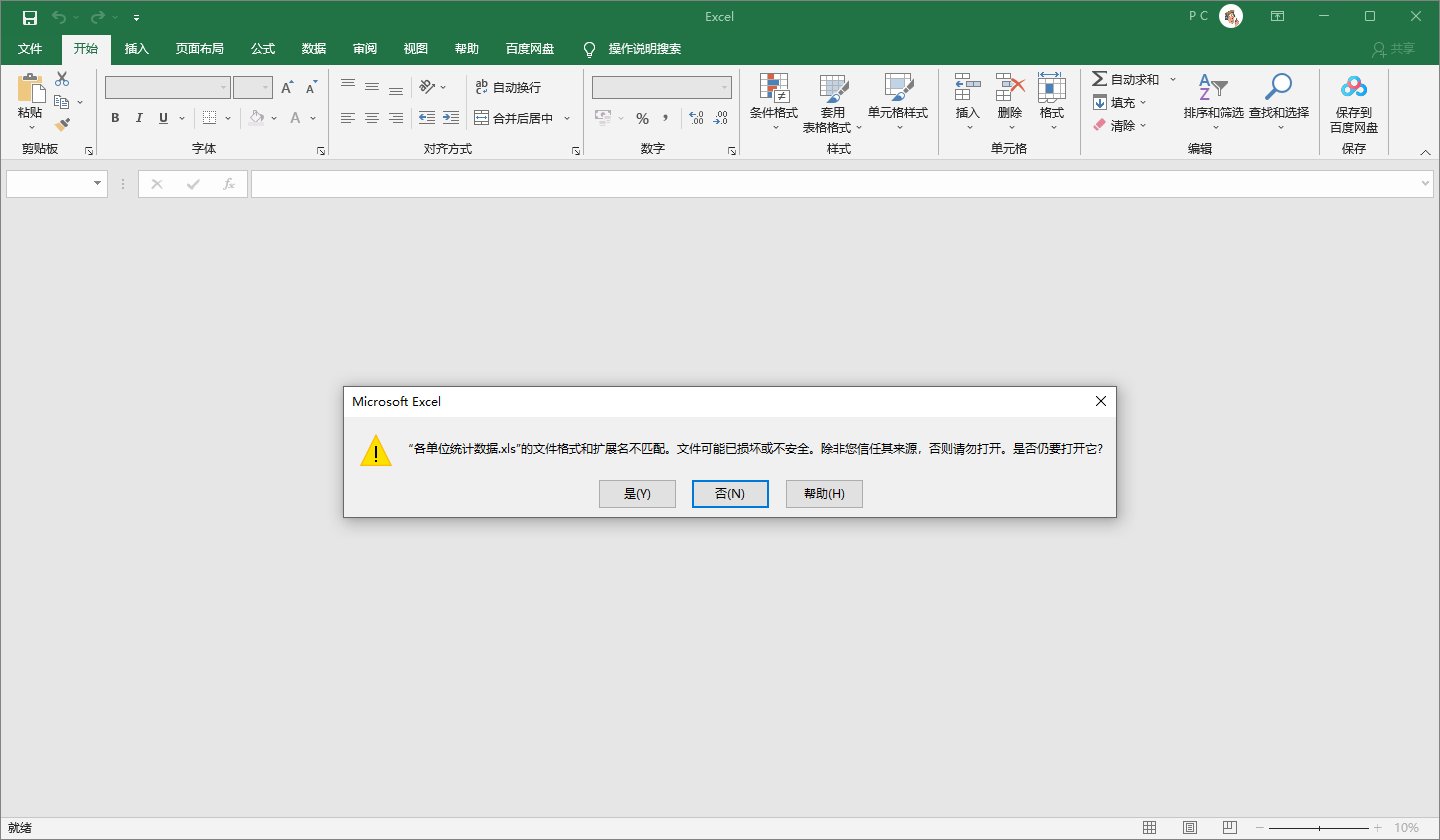Click the 操作说明搜索 search box

(645, 49)
